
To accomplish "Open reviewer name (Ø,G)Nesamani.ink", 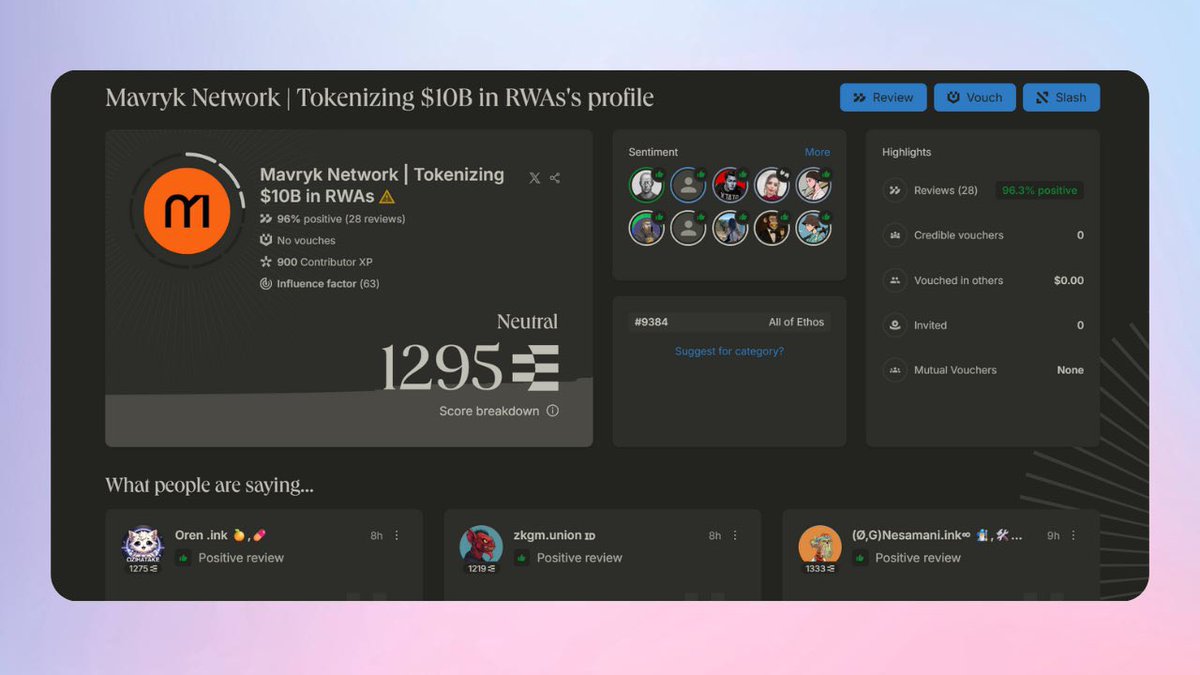I will pos(938,535).
